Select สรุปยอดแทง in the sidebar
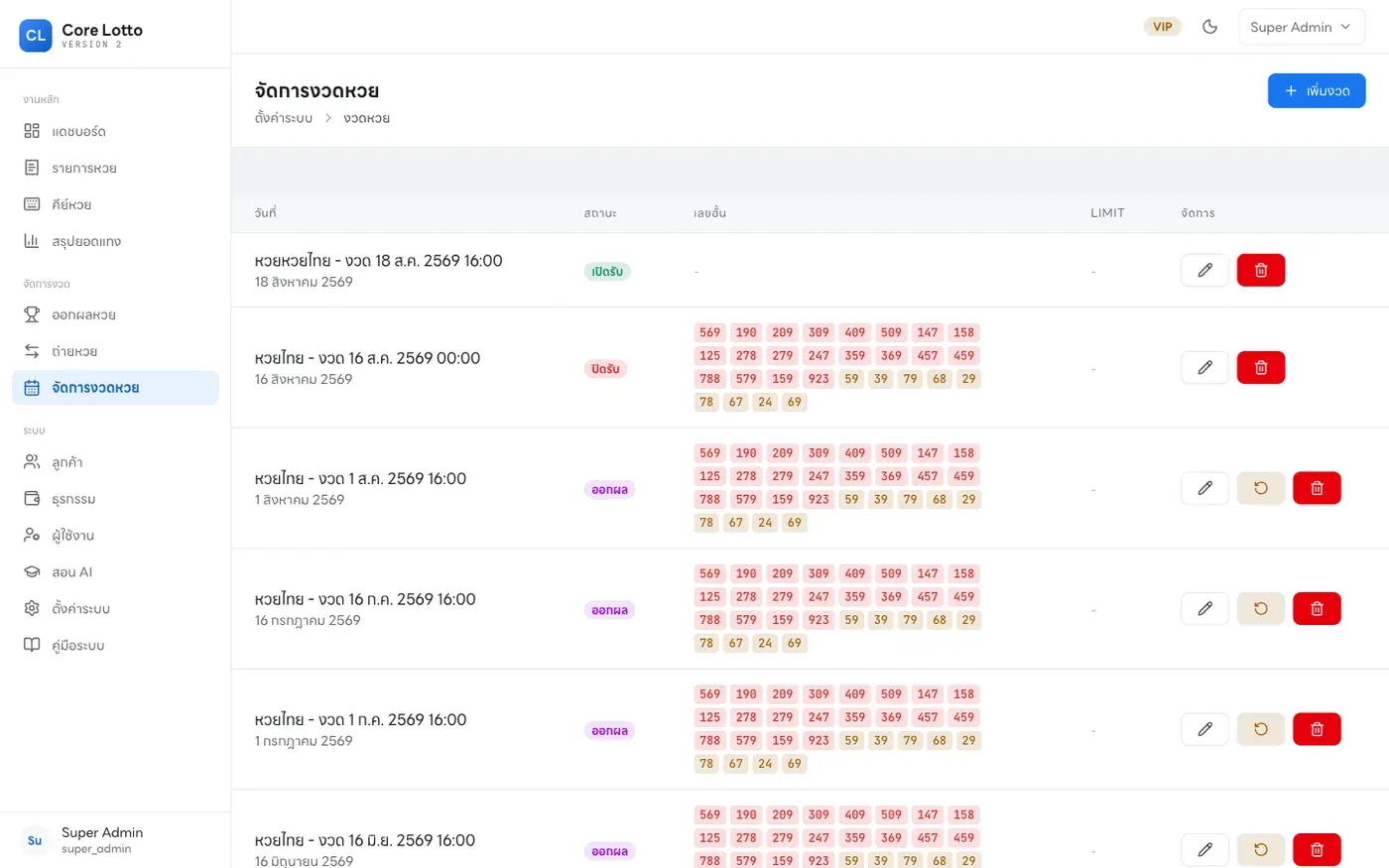Screen dimensions: 1389x868 pyautogui.click(x=115, y=241)
